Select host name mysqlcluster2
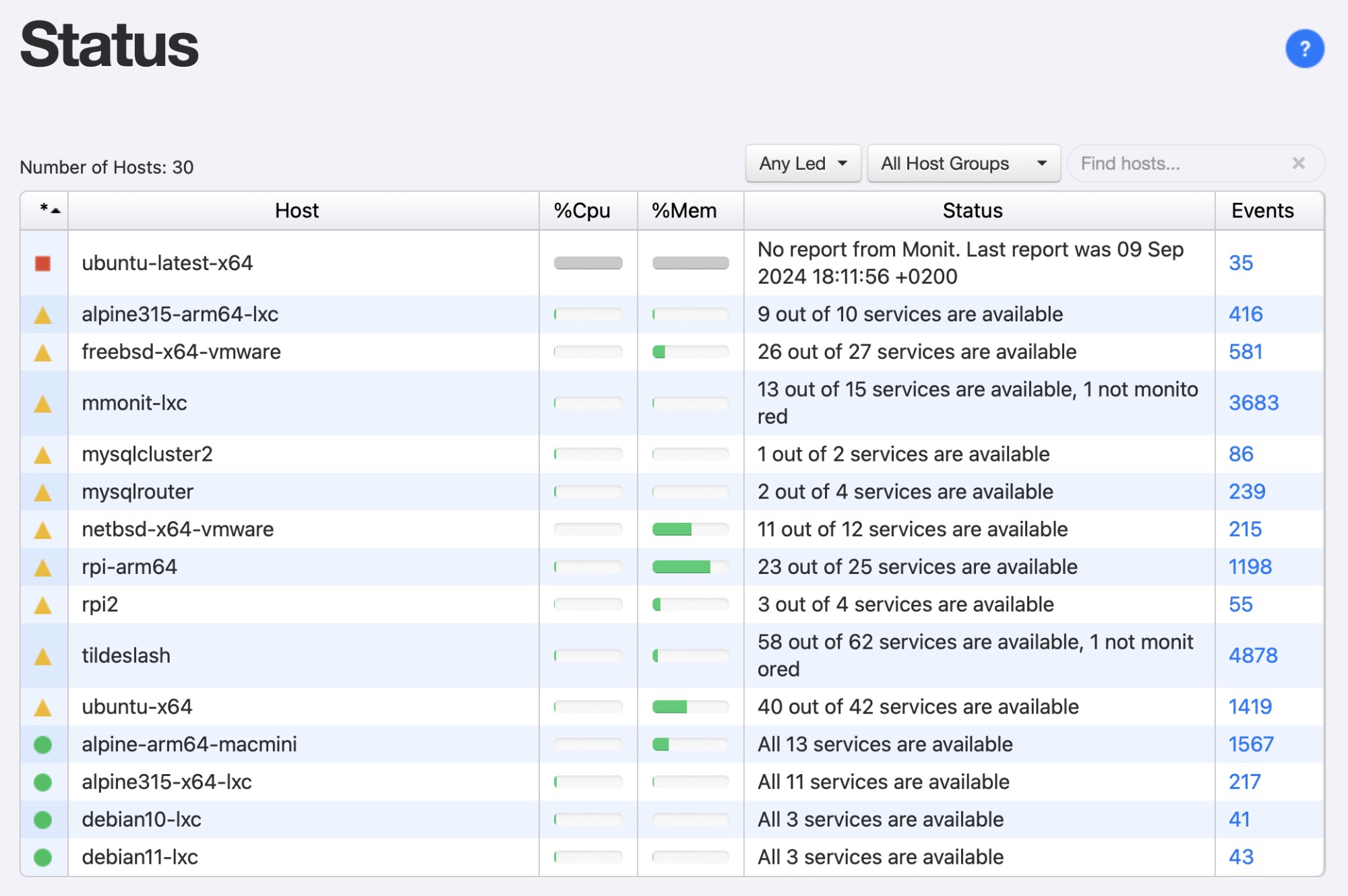This screenshot has width=1348, height=896. click(x=147, y=454)
